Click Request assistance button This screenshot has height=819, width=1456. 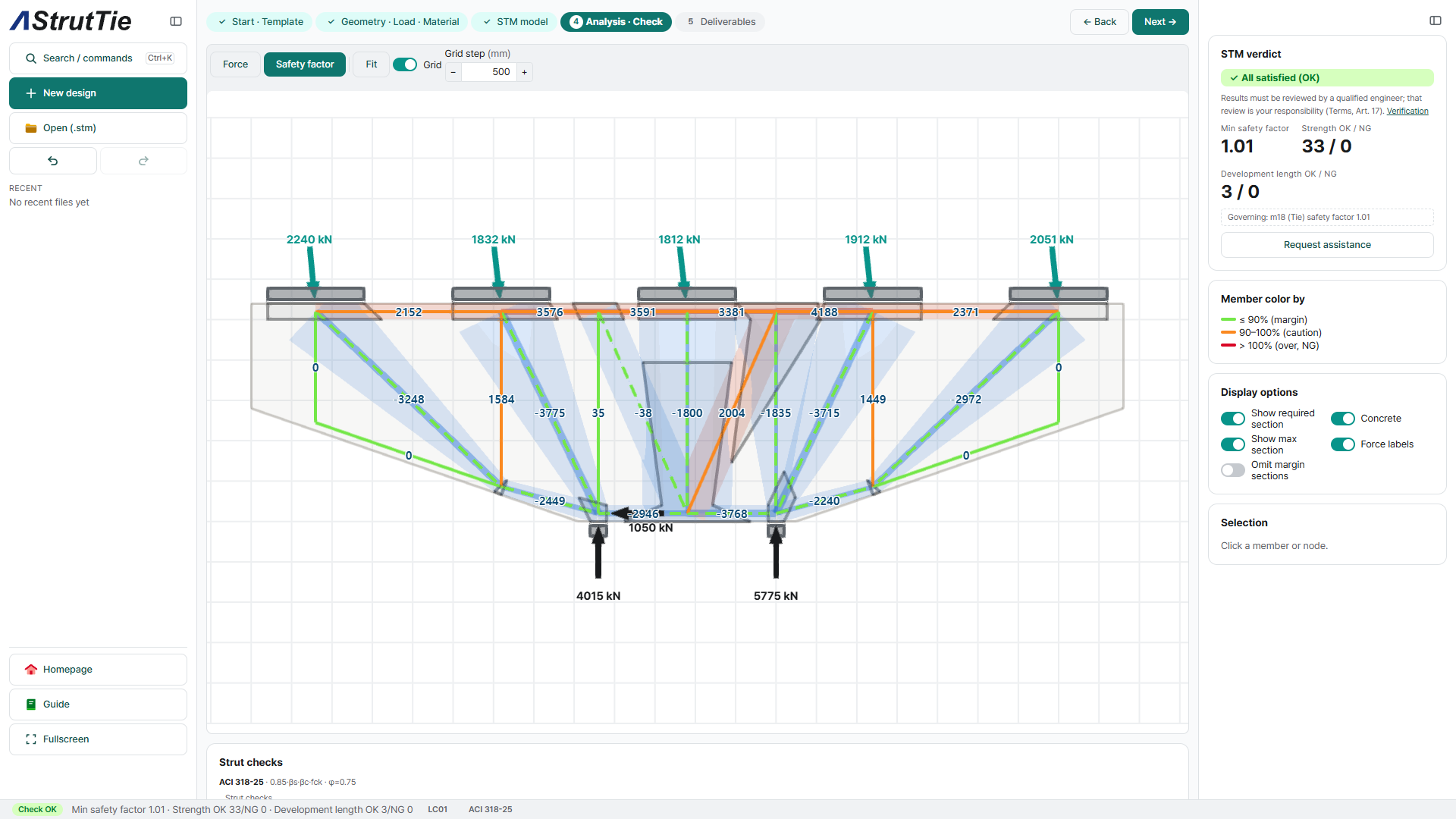(x=1327, y=245)
